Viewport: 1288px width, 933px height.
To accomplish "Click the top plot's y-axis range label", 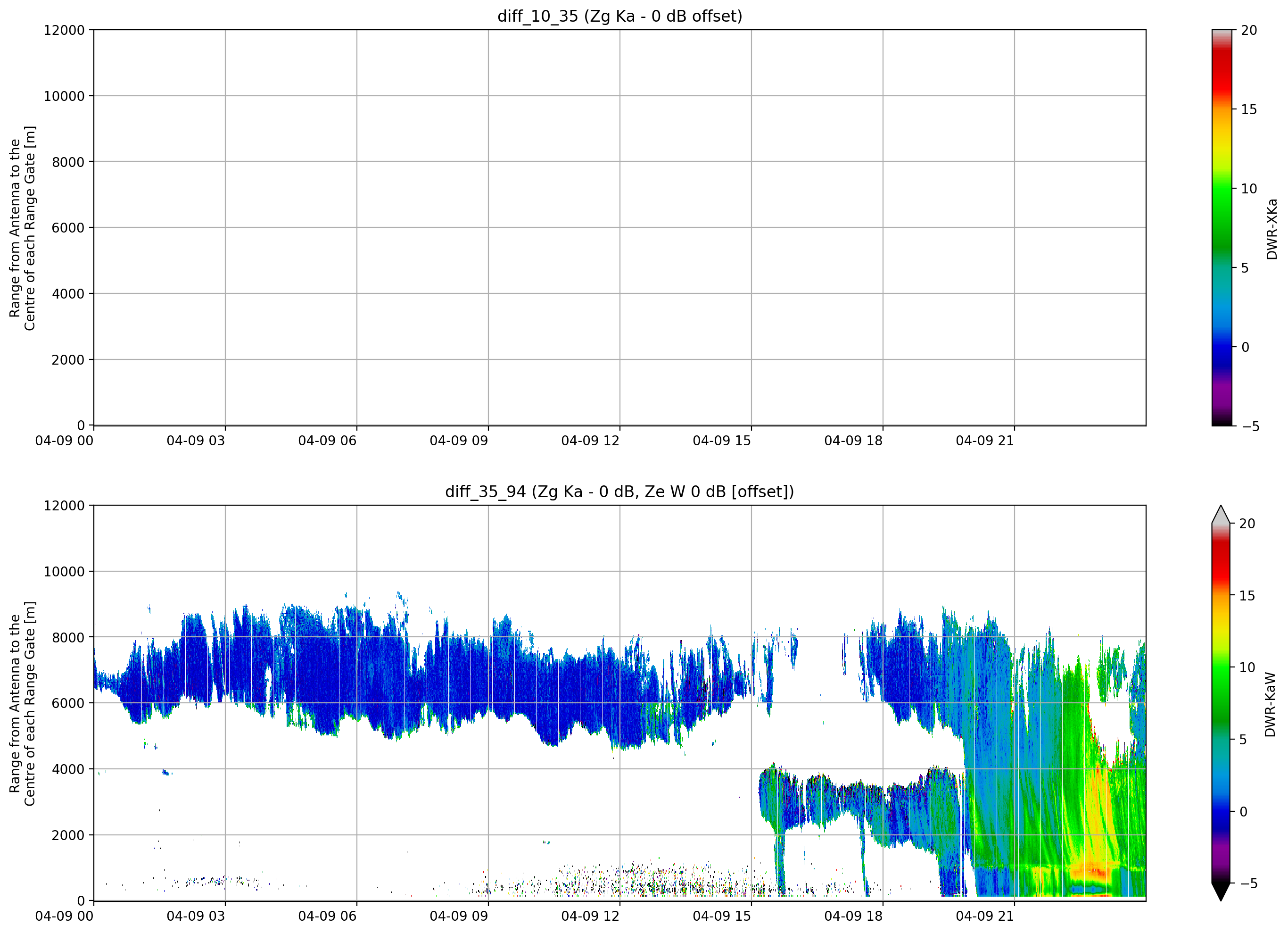I will 22,228.
